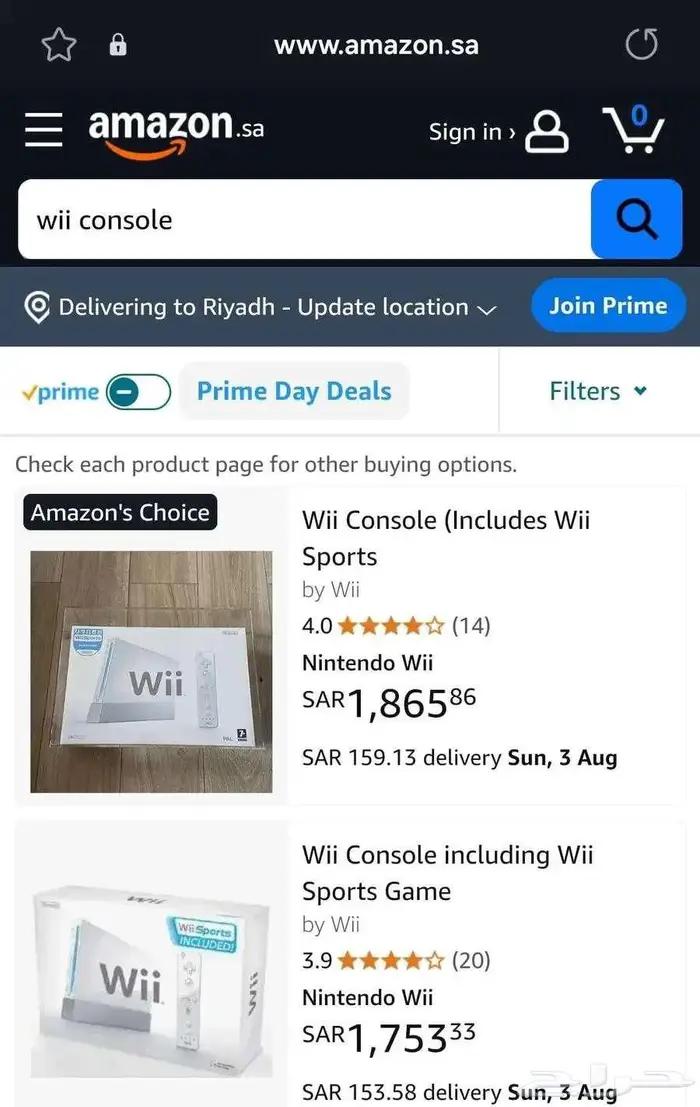Open the hamburger navigation menu
This screenshot has height=1107, width=700.
coord(43,130)
